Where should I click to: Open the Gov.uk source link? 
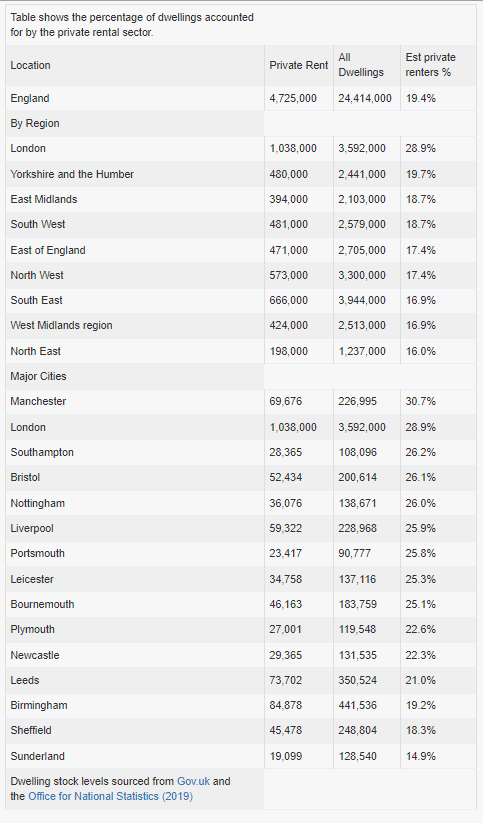[x=193, y=781]
